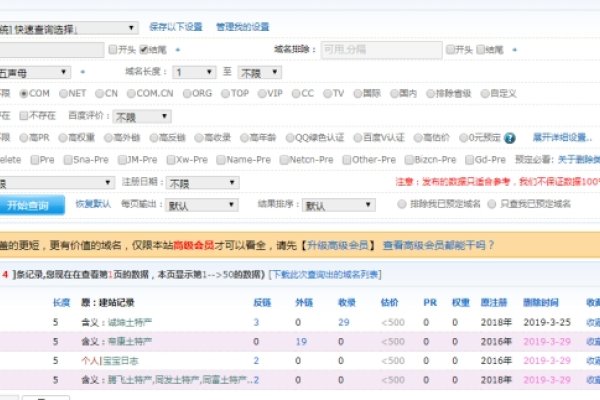This screenshot has height=400, width=600.
Task: Open the domain length minimum dropdown showing 1
Action: click(194, 72)
